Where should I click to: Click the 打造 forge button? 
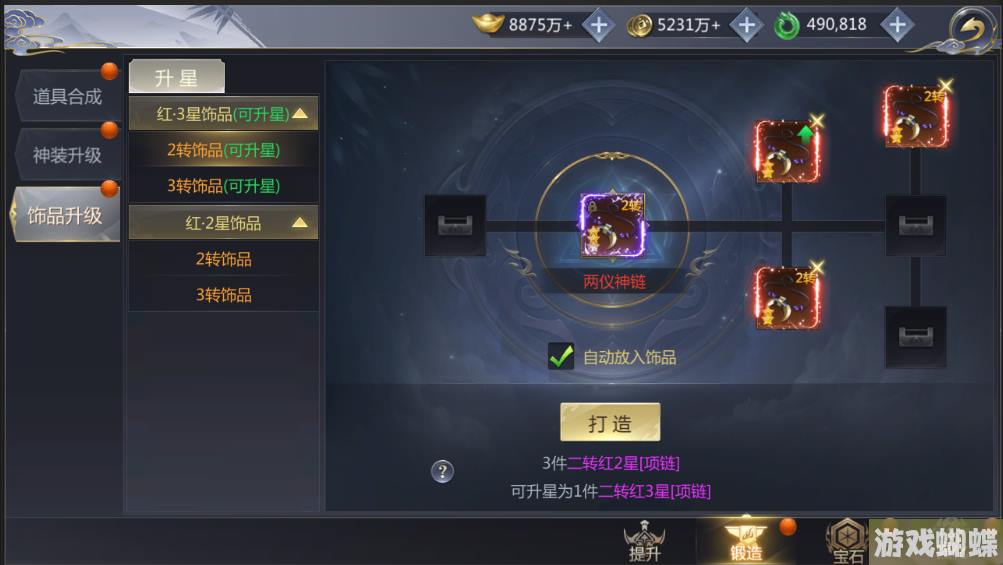(610, 422)
